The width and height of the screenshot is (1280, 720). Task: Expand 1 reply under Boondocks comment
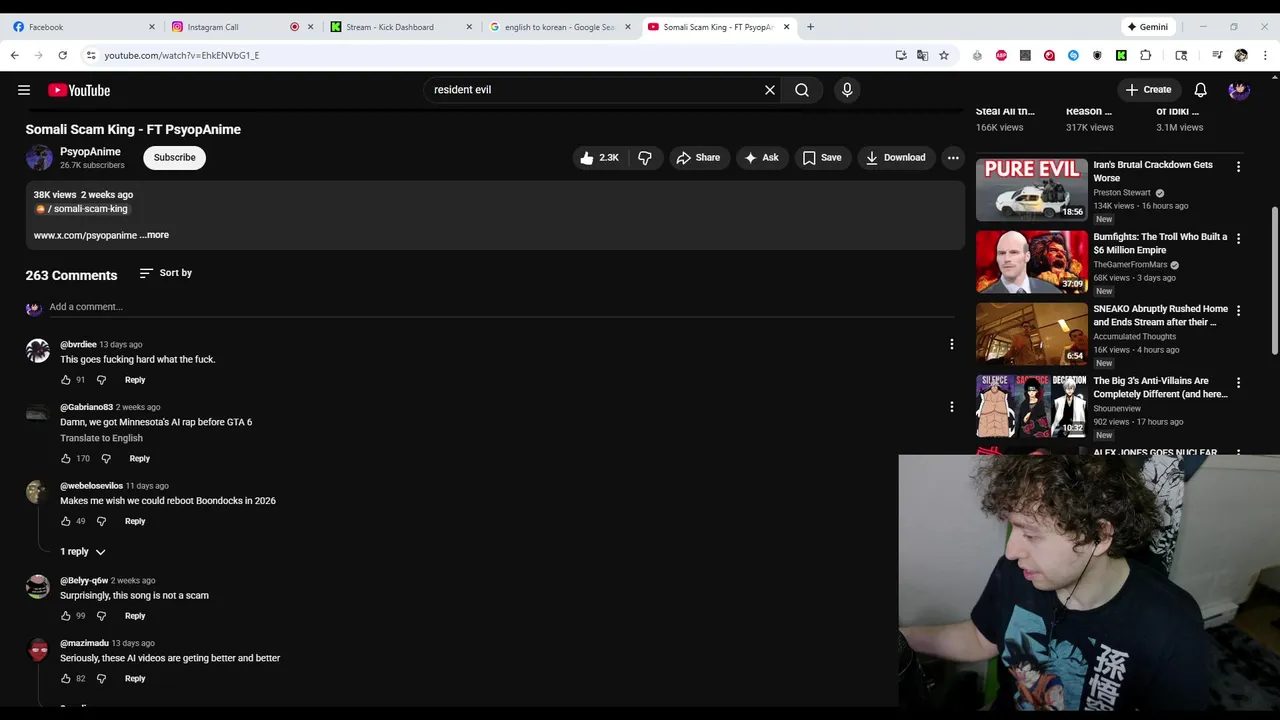click(82, 552)
